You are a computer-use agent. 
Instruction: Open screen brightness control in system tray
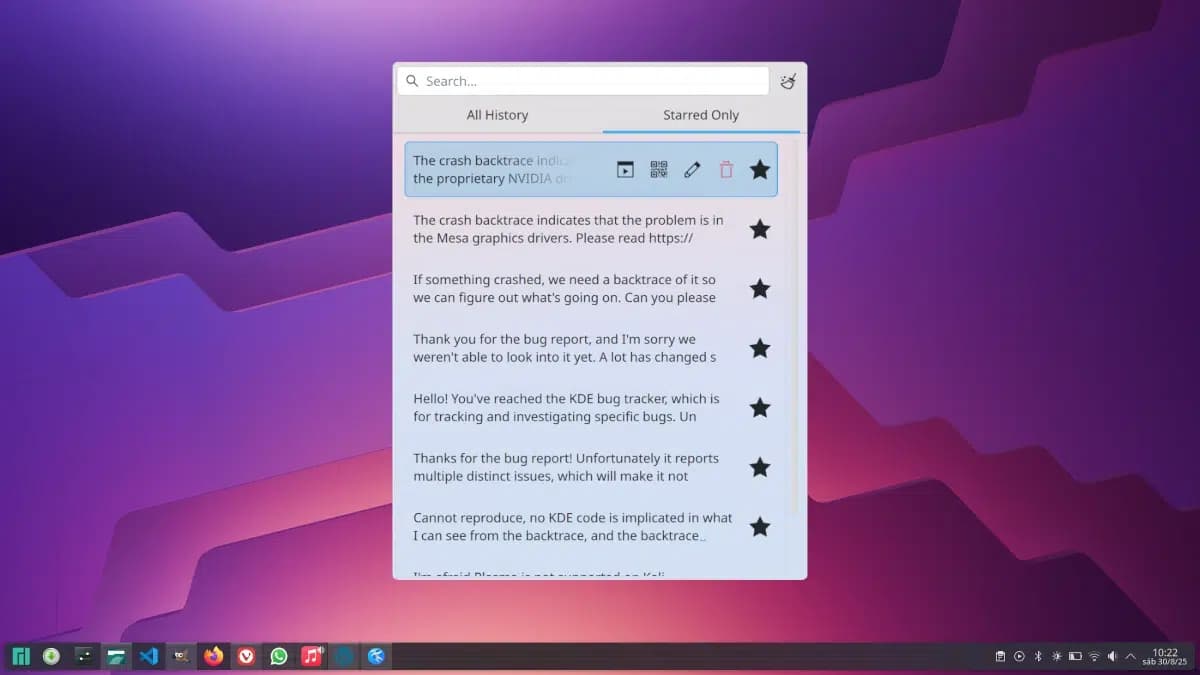coord(1056,657)
